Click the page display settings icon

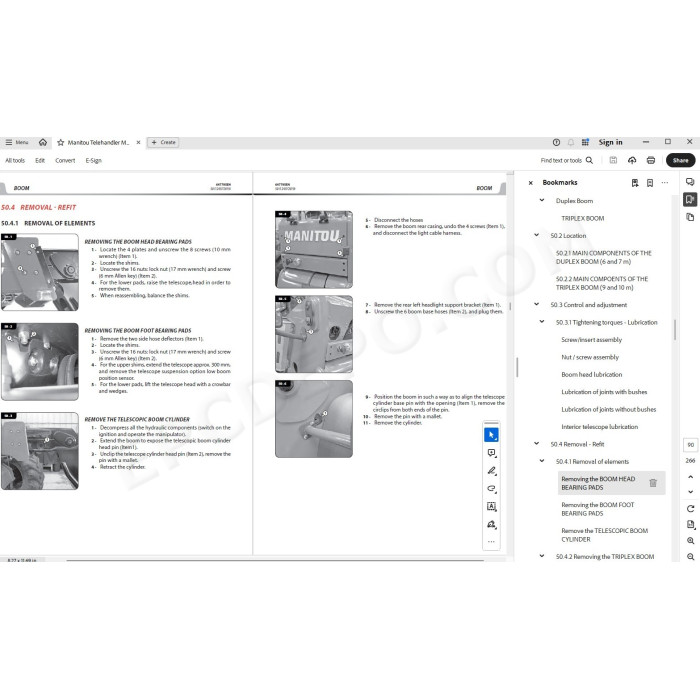click(691, 525)
